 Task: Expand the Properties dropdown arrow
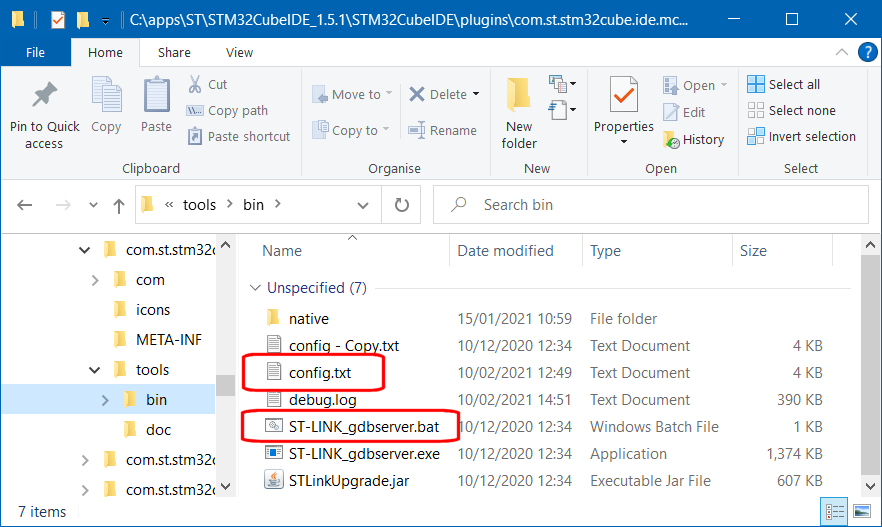click(623, 142)
